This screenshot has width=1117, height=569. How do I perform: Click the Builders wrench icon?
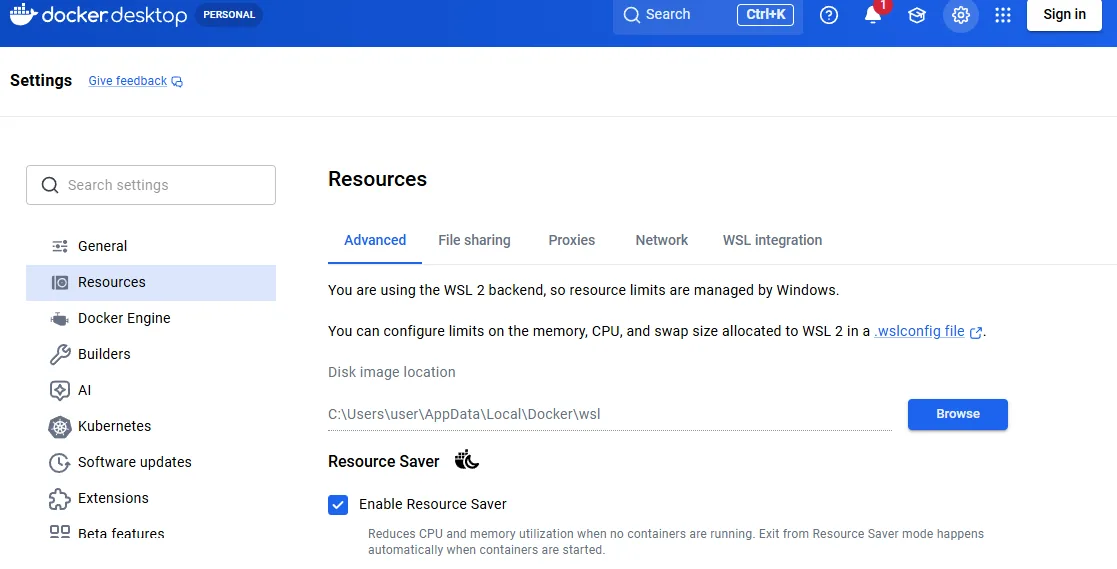point(60,354)
